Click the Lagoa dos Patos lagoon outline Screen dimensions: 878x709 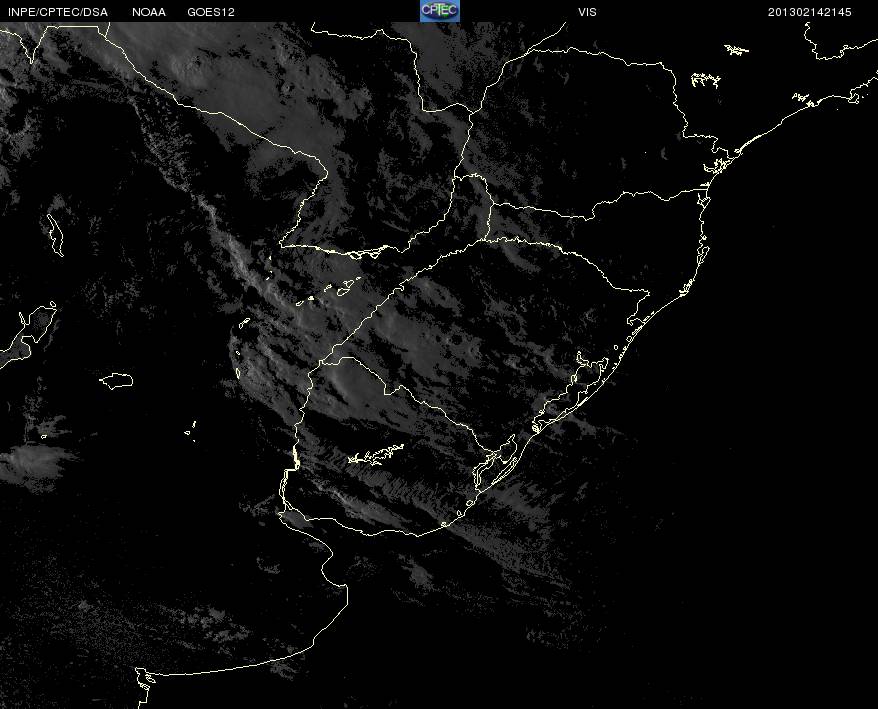571,392
